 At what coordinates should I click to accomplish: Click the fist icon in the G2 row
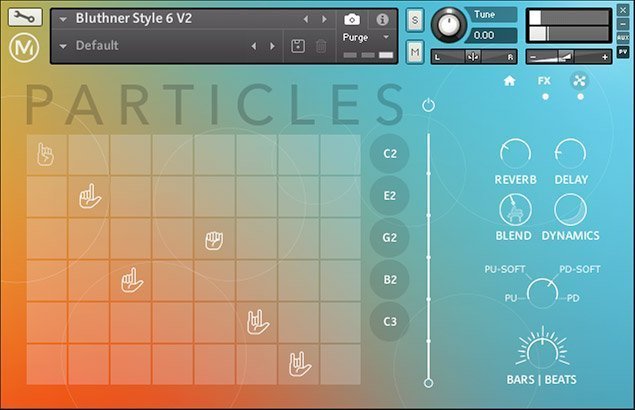[x=213, y=239]
